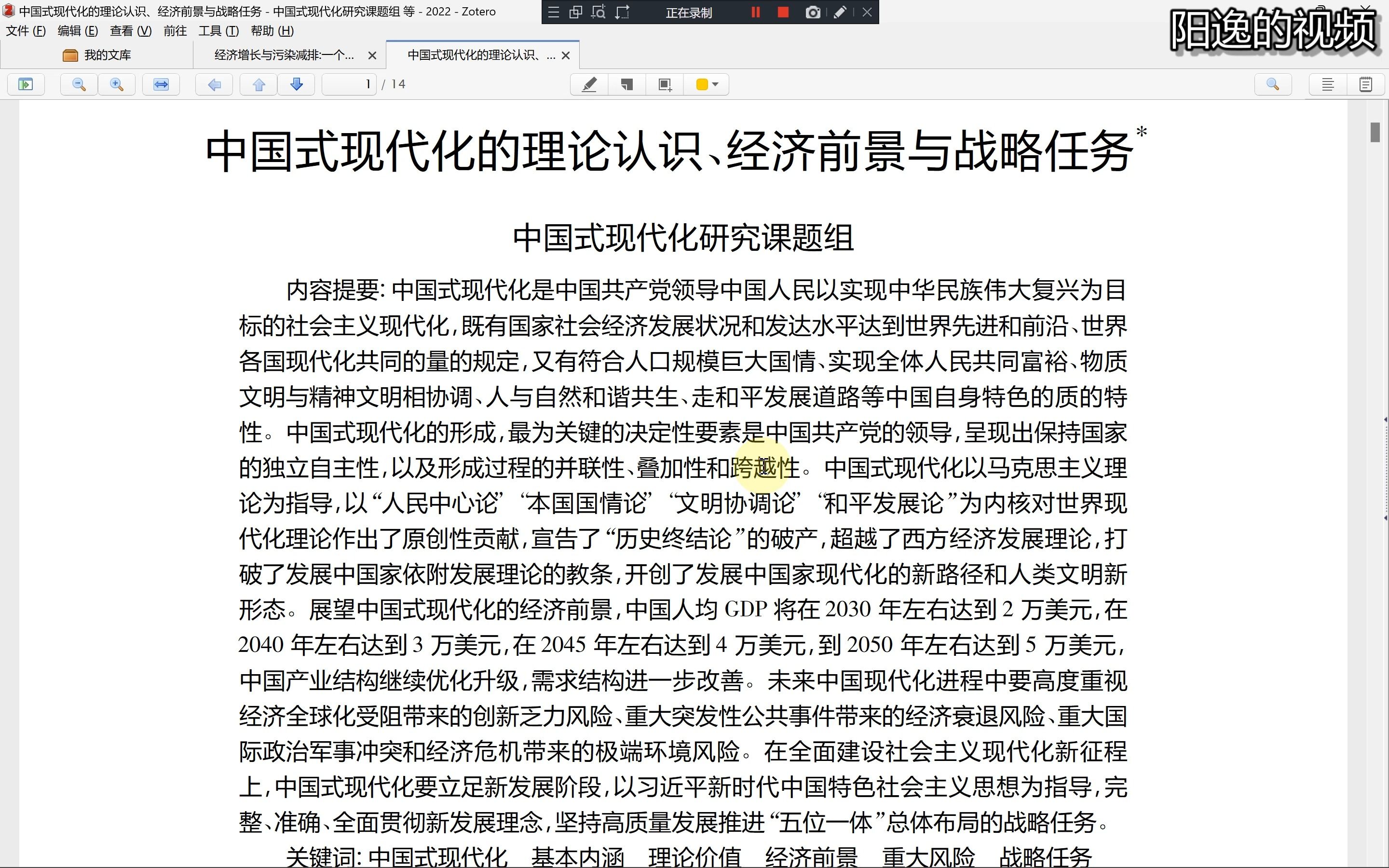The width and height of the screenshot is (1389, 868).
Task: Pause the screen recording
Action: (x=755, y=12)
